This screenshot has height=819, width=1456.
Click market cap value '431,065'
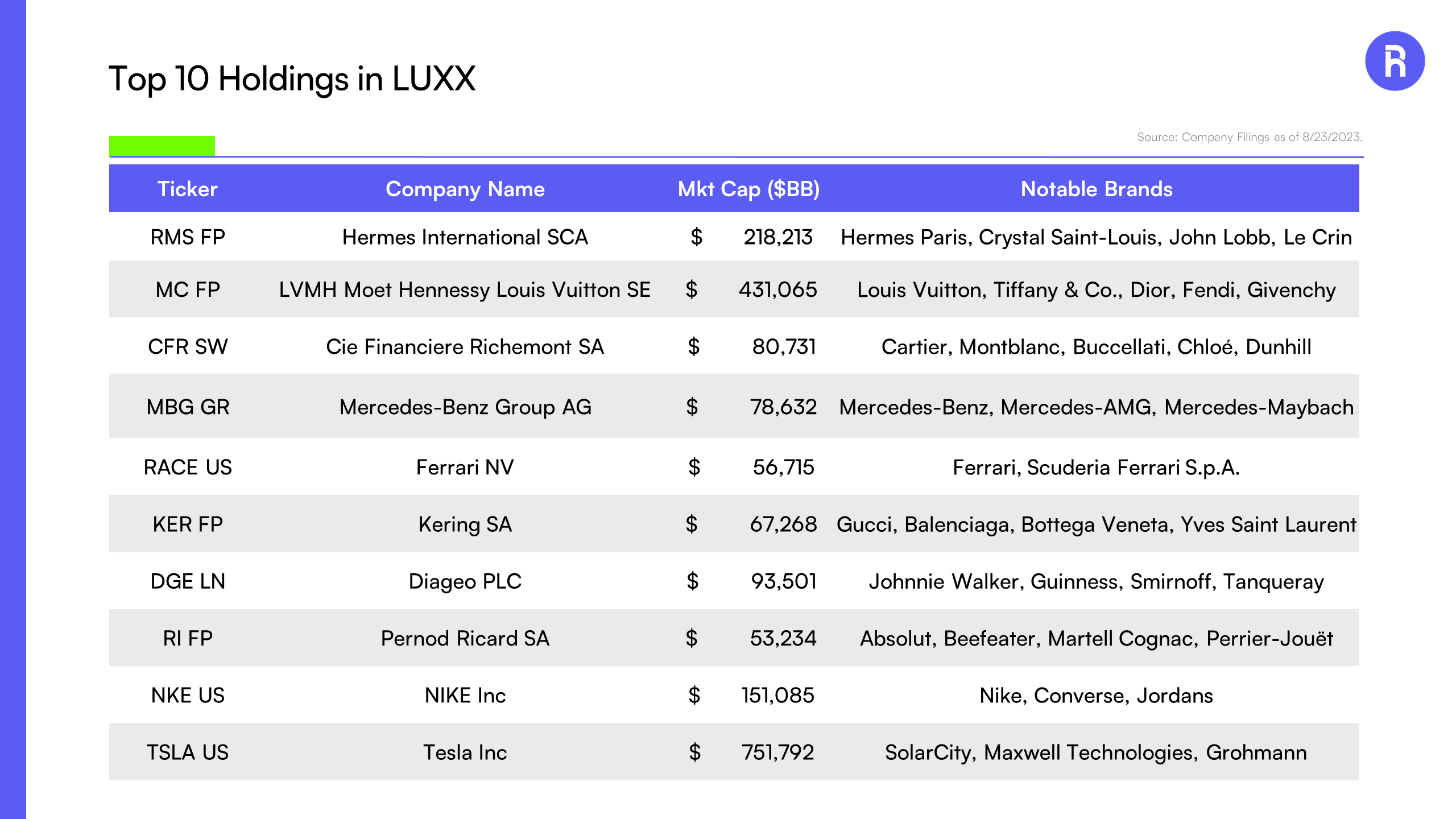(x=778, y=290)
